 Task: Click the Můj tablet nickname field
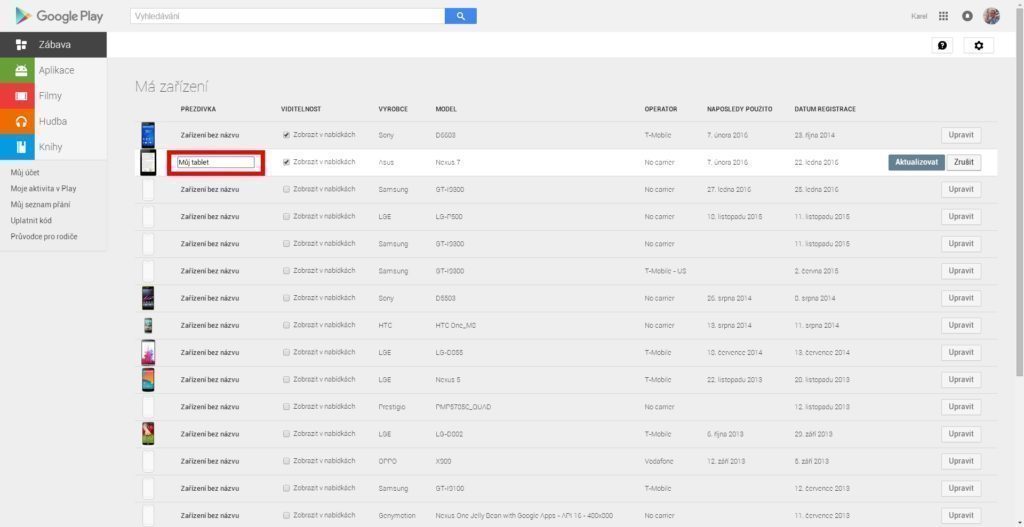point(216,162)
